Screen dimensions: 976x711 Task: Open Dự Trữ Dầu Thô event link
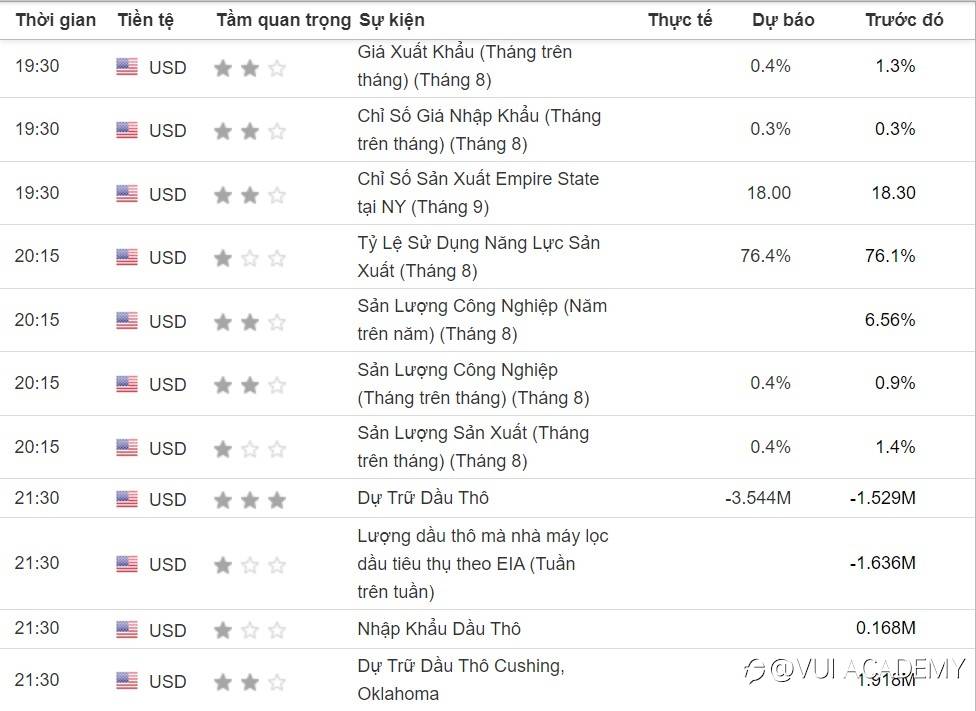[x=423, y=498]
